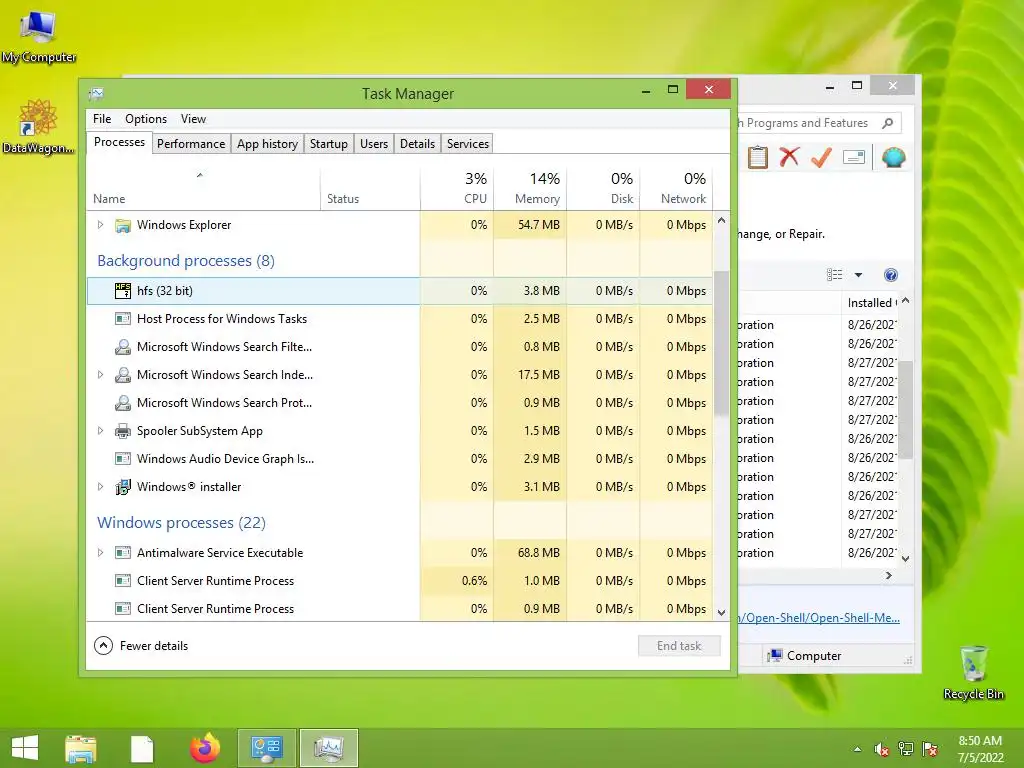
Task: Click the Installed On column header
Action: [x=871, y=302]
